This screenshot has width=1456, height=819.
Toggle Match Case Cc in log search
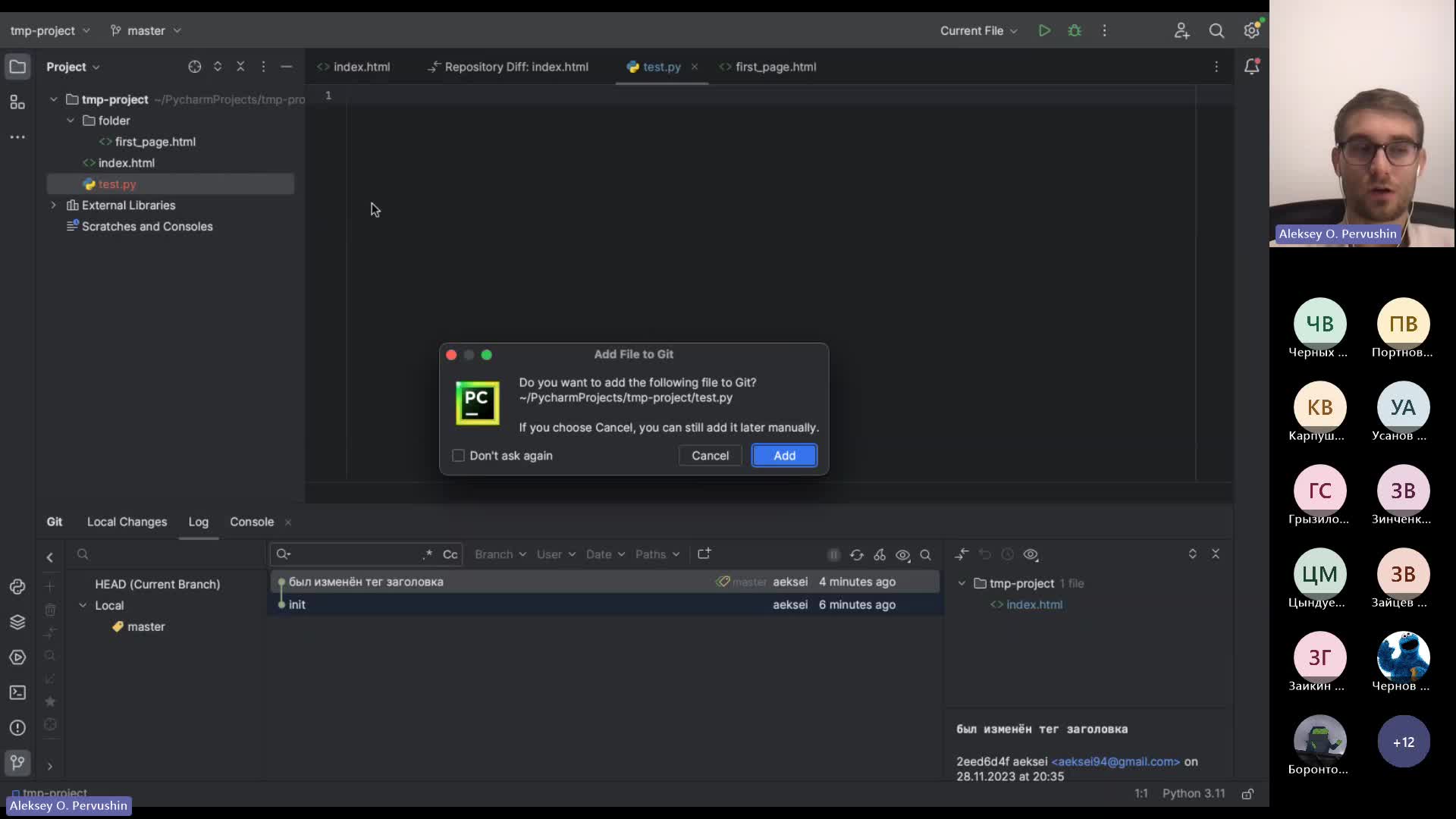[450, 554]
